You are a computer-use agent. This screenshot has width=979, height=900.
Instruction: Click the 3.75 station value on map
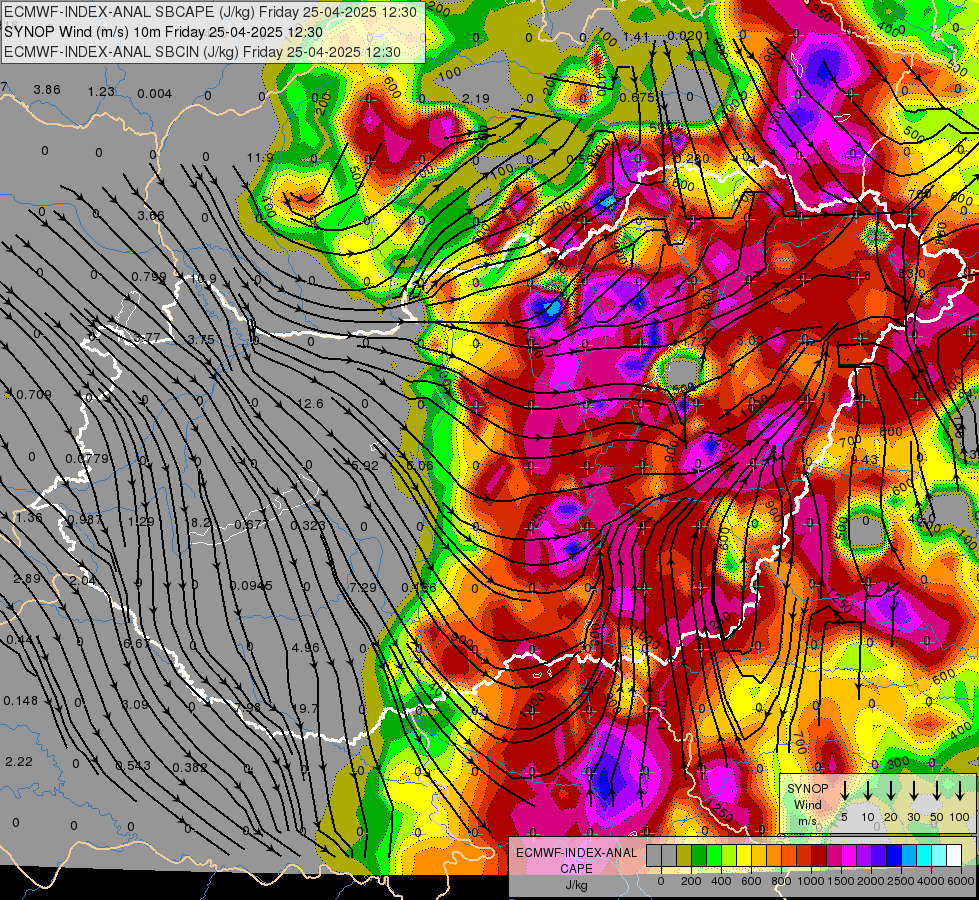(x=201, y=340)
